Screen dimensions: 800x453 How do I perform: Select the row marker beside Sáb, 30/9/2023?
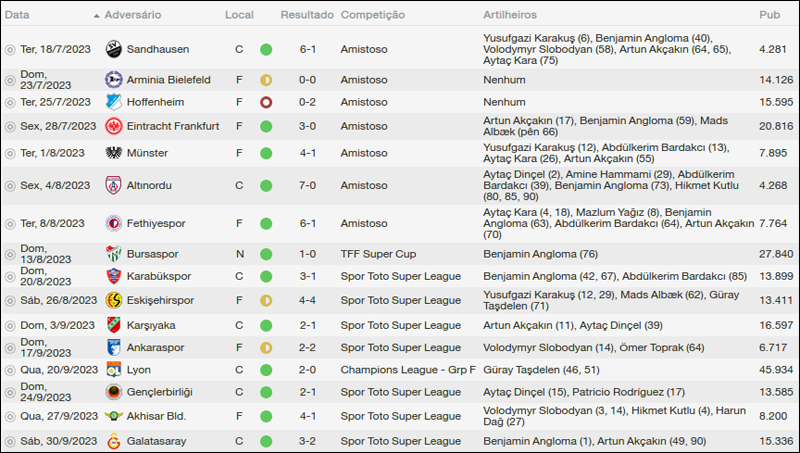(x=10, y=441)
